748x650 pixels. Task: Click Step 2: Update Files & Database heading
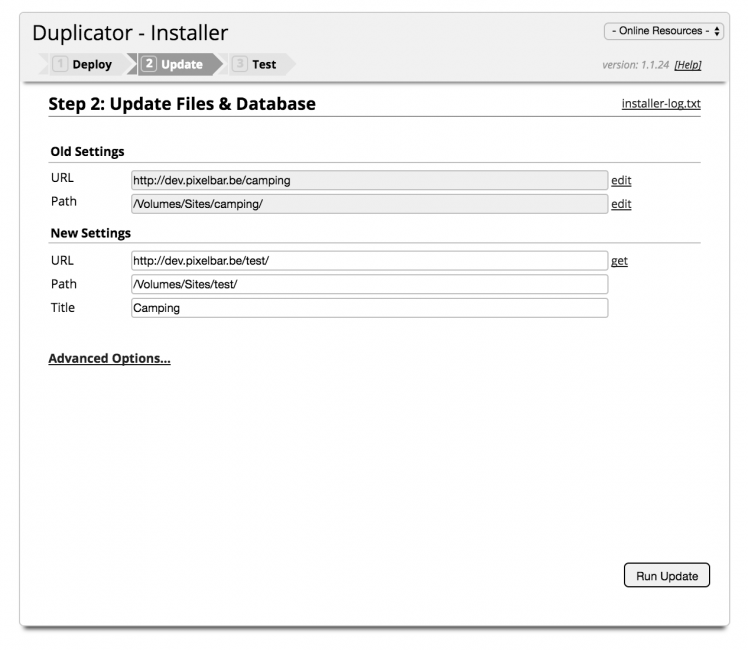[182, 103]
